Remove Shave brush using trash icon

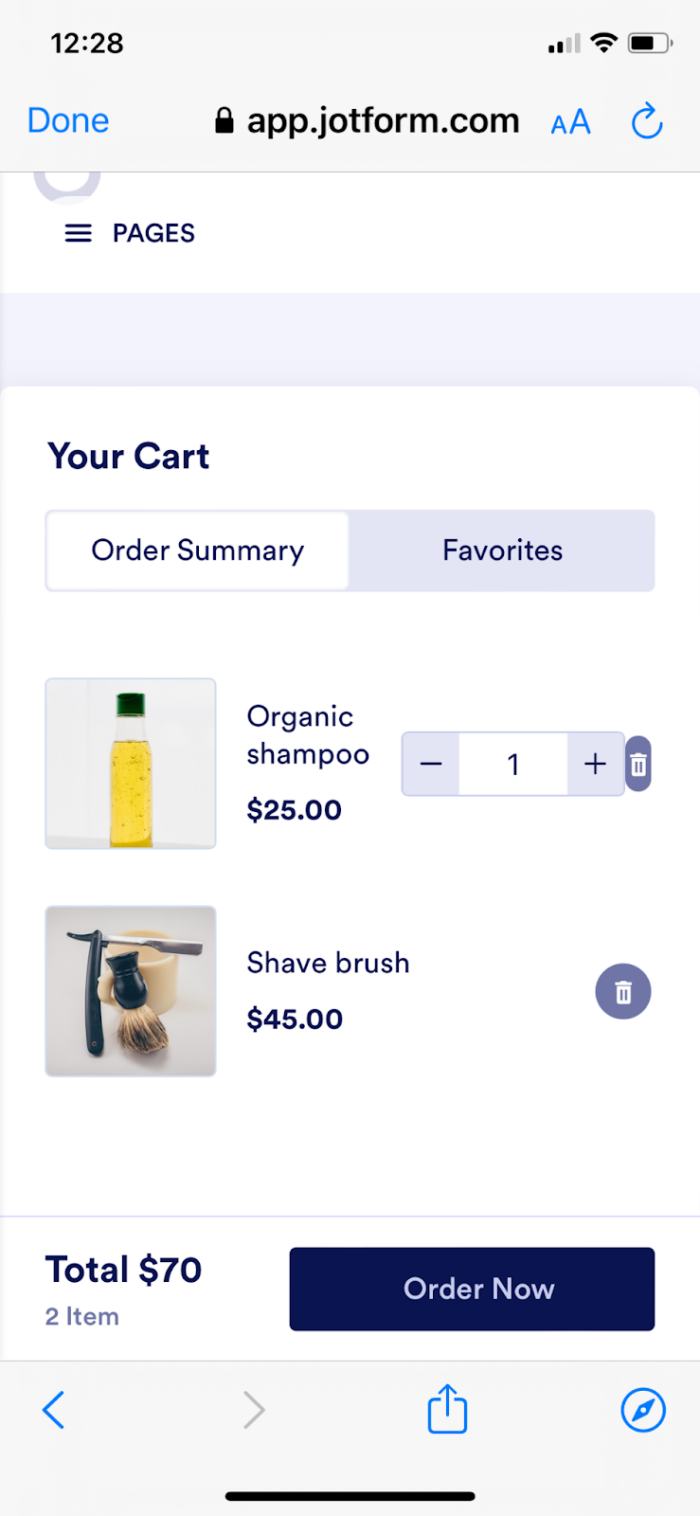coord(623,992)
